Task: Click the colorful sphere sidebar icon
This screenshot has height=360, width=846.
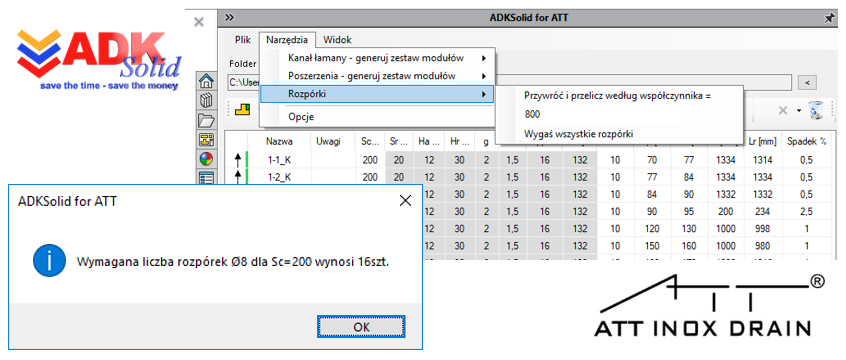Action: [x=206, y=158]
